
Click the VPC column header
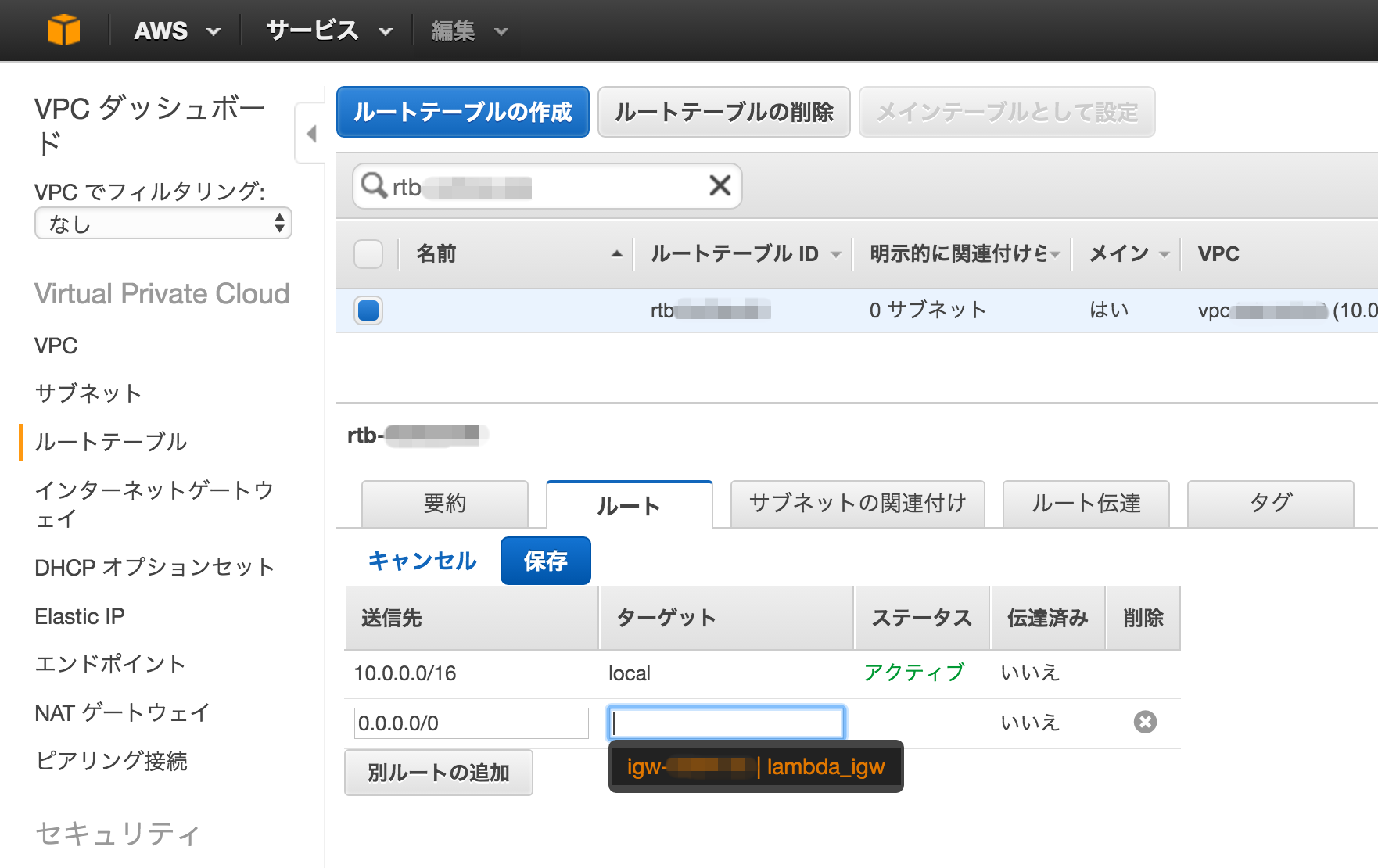coord(1218,254)
